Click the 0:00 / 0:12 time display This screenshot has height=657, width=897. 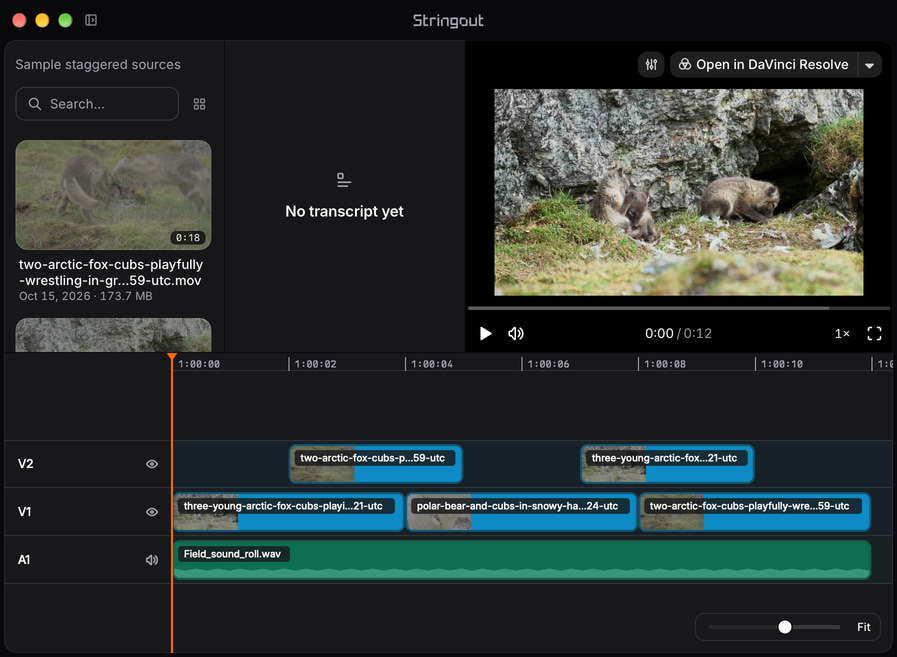[678, 334]
